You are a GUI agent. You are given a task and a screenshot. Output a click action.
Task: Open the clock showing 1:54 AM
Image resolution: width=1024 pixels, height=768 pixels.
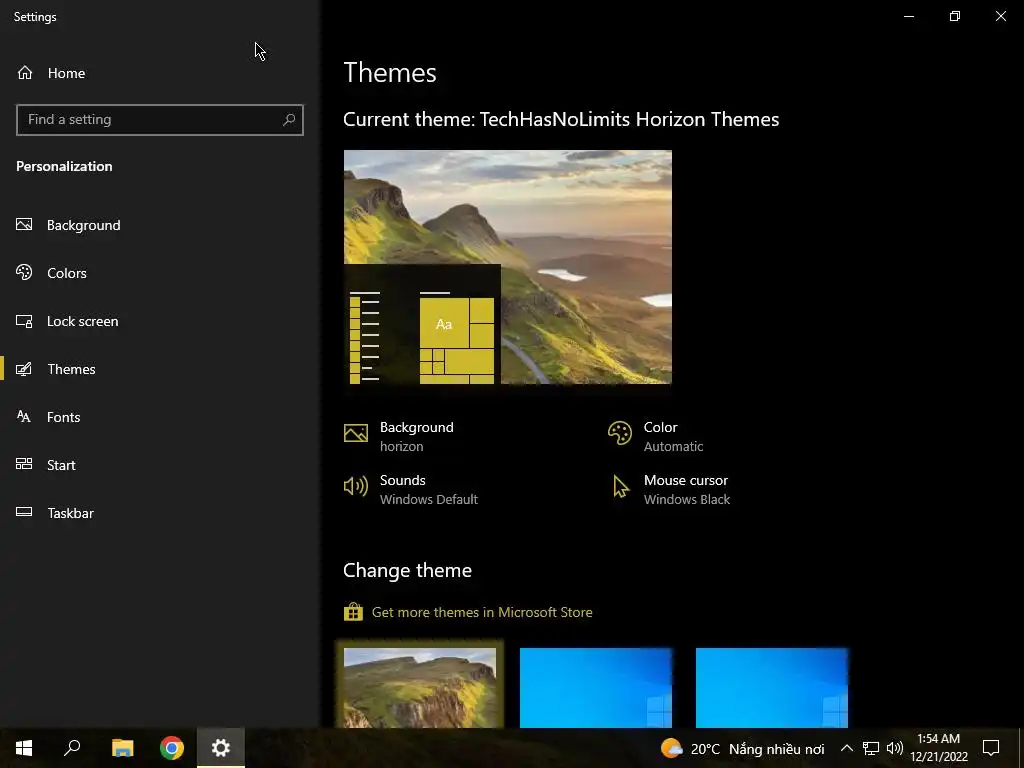(939, 748)
